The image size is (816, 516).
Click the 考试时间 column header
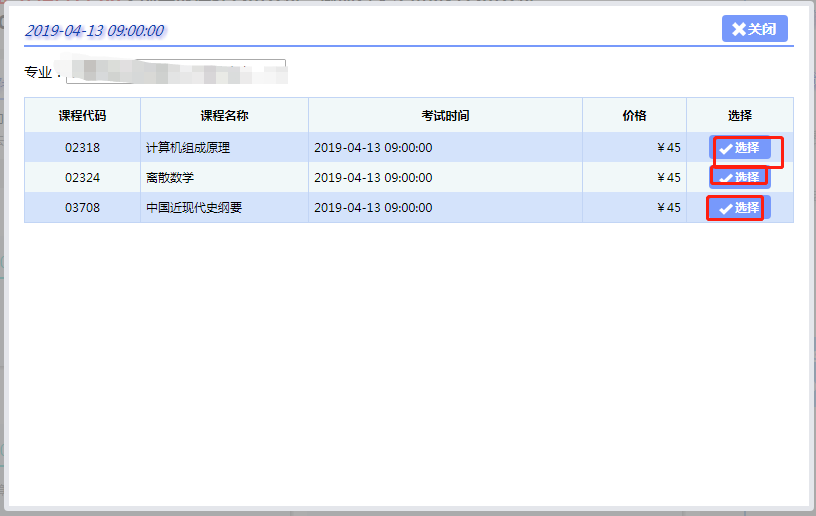[x=445, y=115]
